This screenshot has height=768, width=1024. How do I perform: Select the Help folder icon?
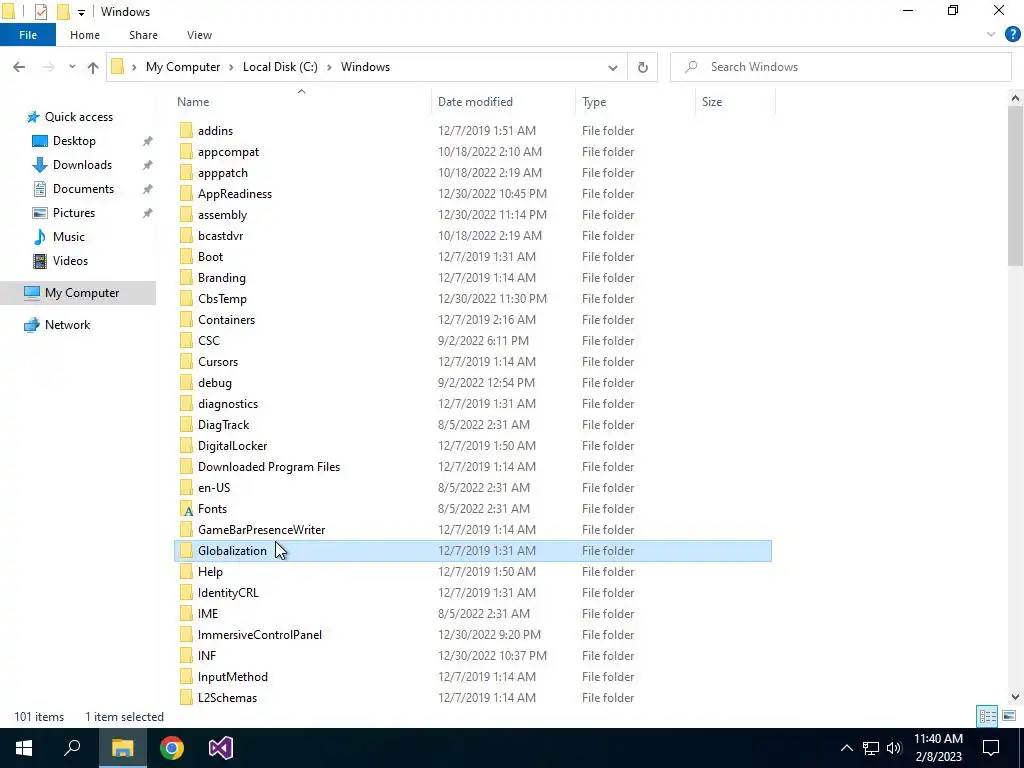(x=186, y=571)
